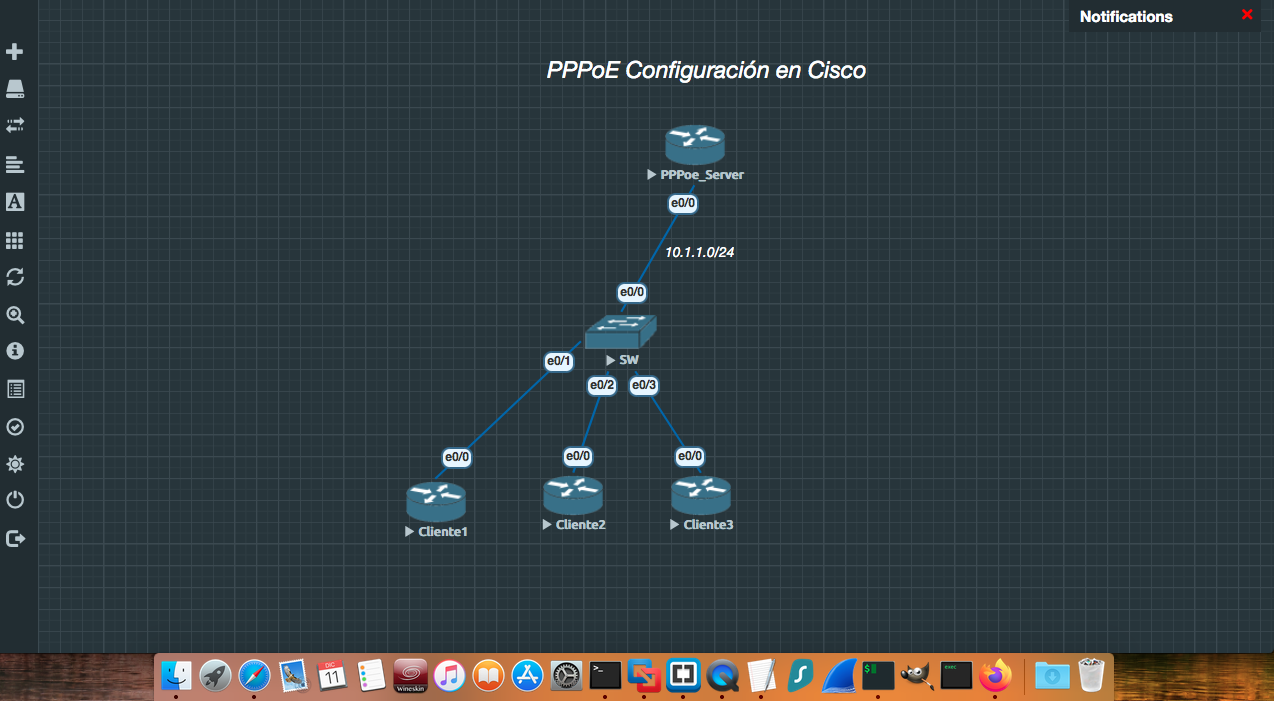Open the settings gear
This screenshot has height=701, width=1274.
click(14, 463)
